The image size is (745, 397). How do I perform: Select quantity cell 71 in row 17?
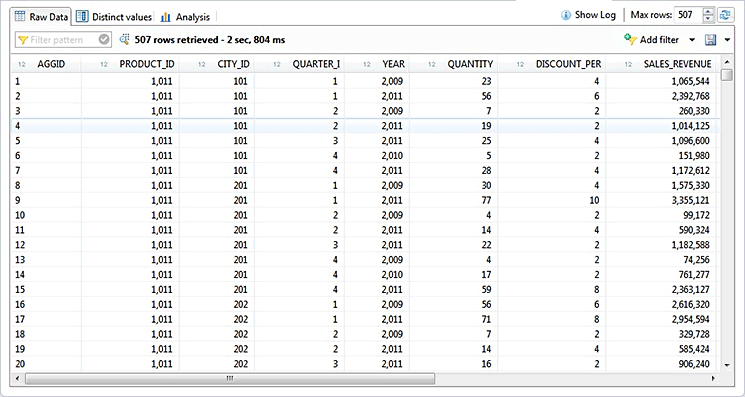pyautogui.click(x=455, y=319)
